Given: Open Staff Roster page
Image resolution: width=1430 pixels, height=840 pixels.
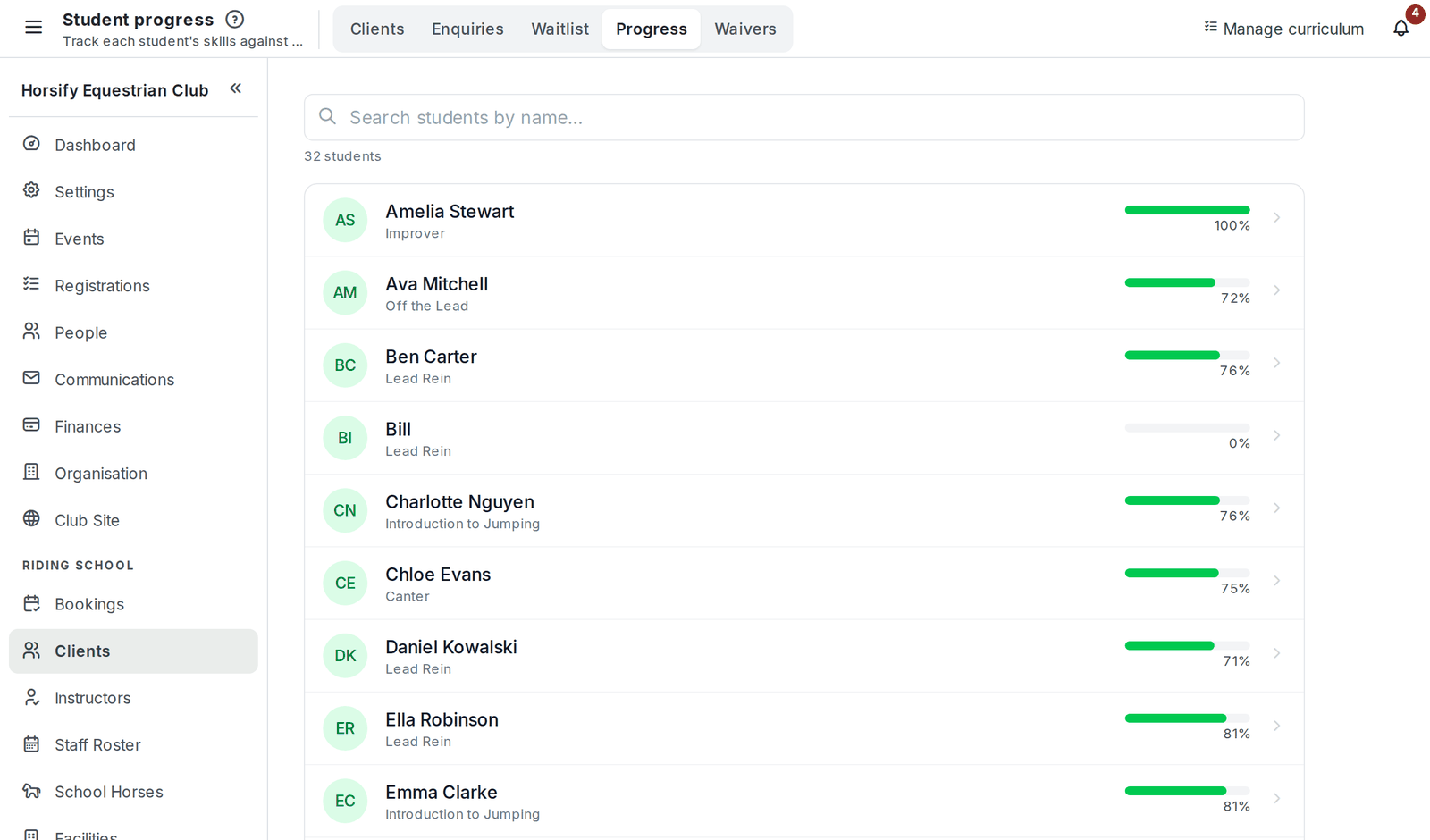Looking at the screenshot, I should (x=133, y=744).
